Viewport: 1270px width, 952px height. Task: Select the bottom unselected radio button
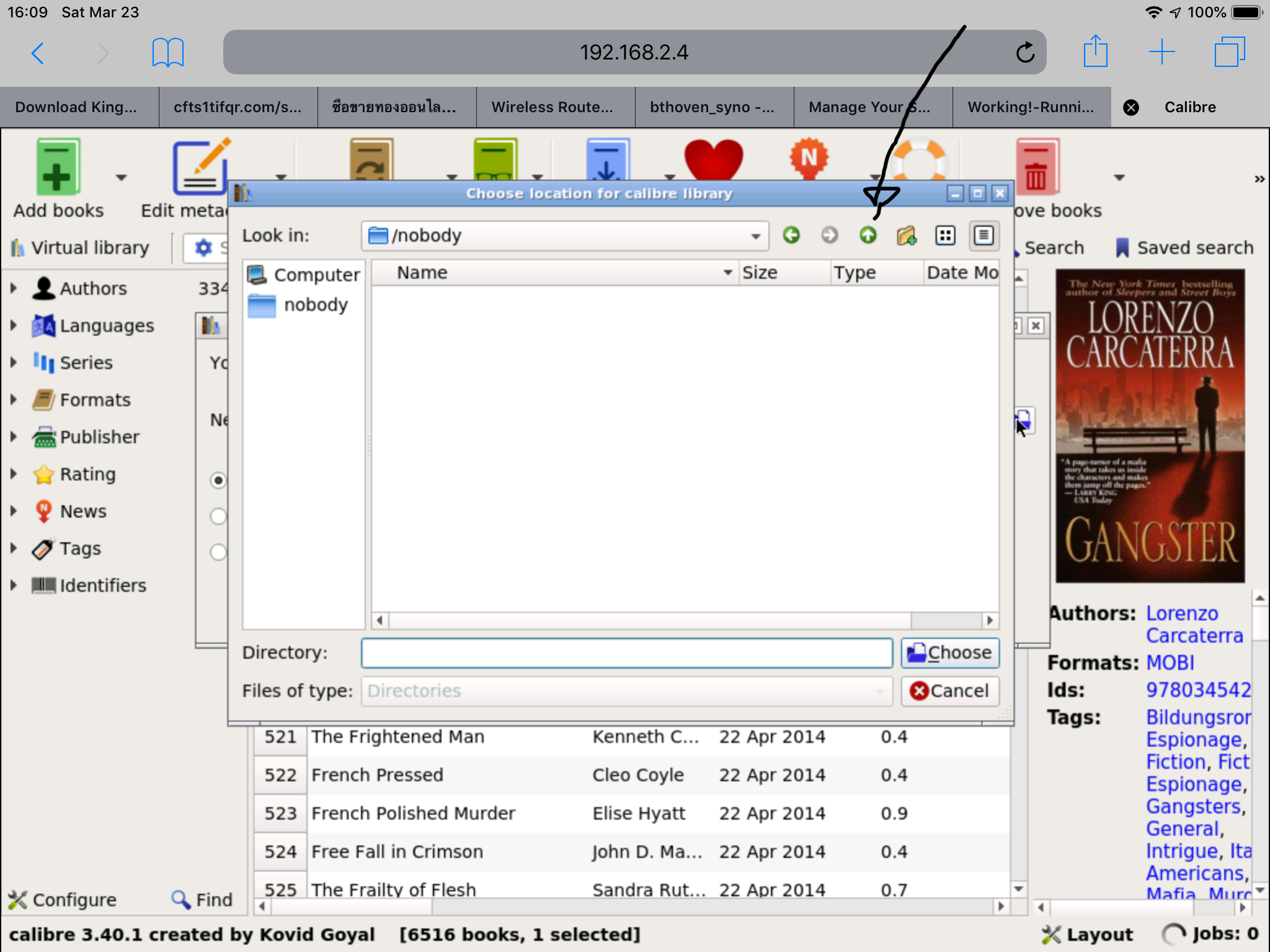pos(218,552)
